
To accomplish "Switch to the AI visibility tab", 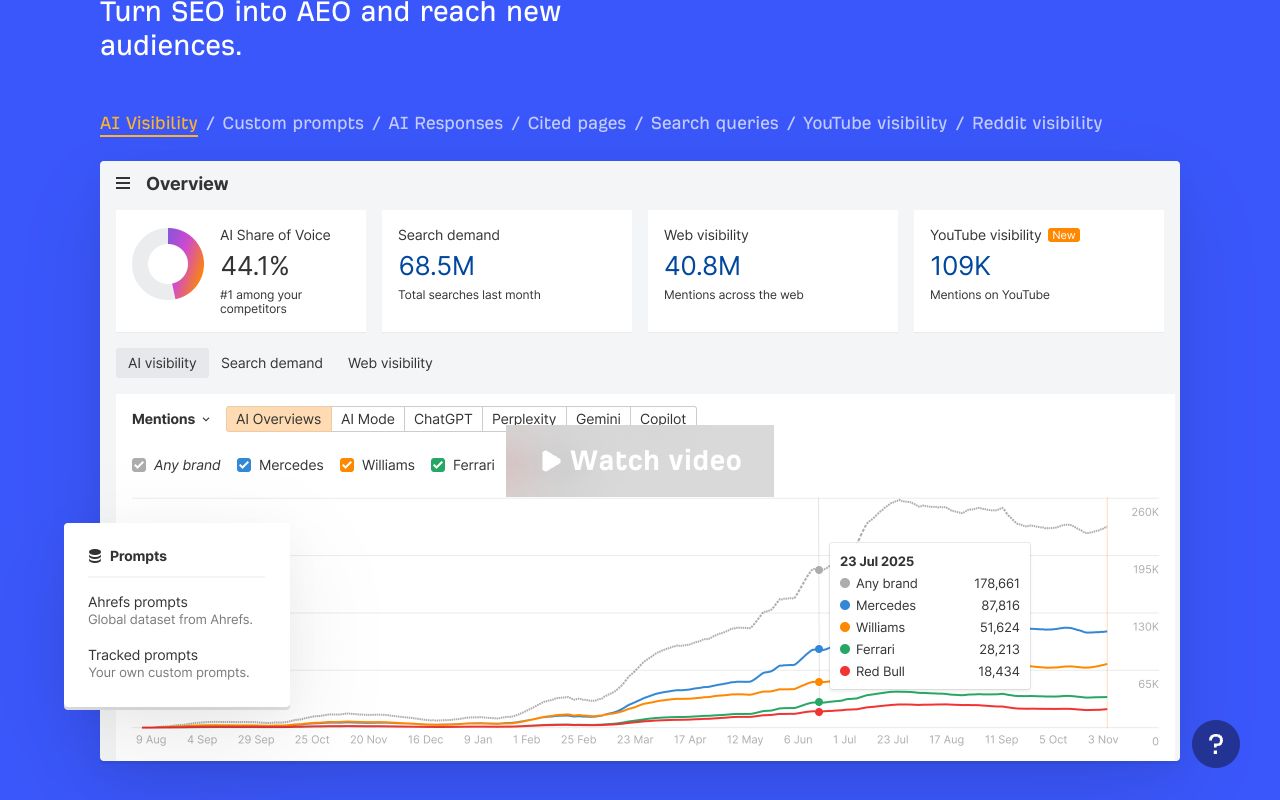I will click(162, 363).
